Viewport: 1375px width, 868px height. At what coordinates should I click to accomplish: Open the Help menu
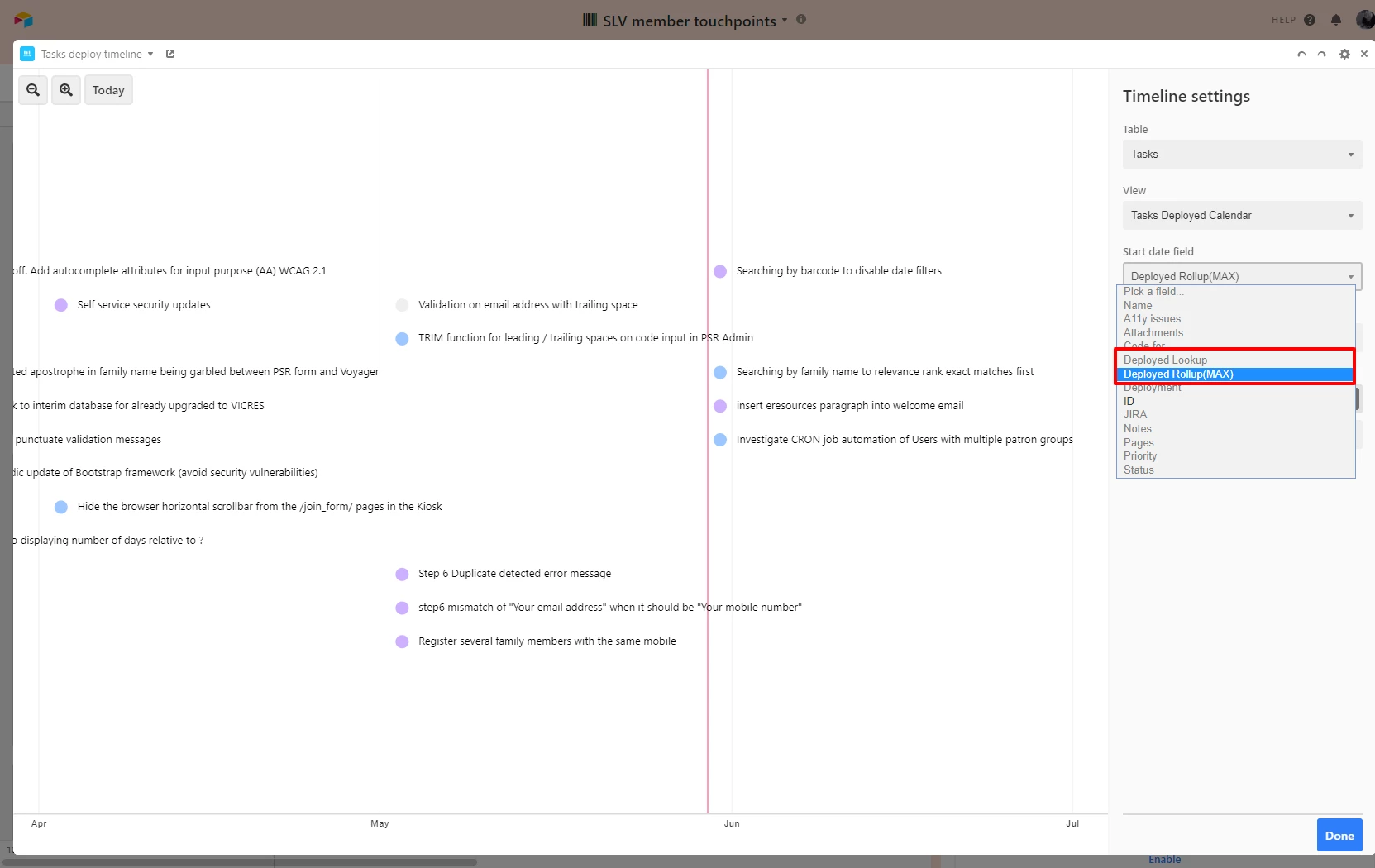pyautogui.click(x=1294, y=20)
